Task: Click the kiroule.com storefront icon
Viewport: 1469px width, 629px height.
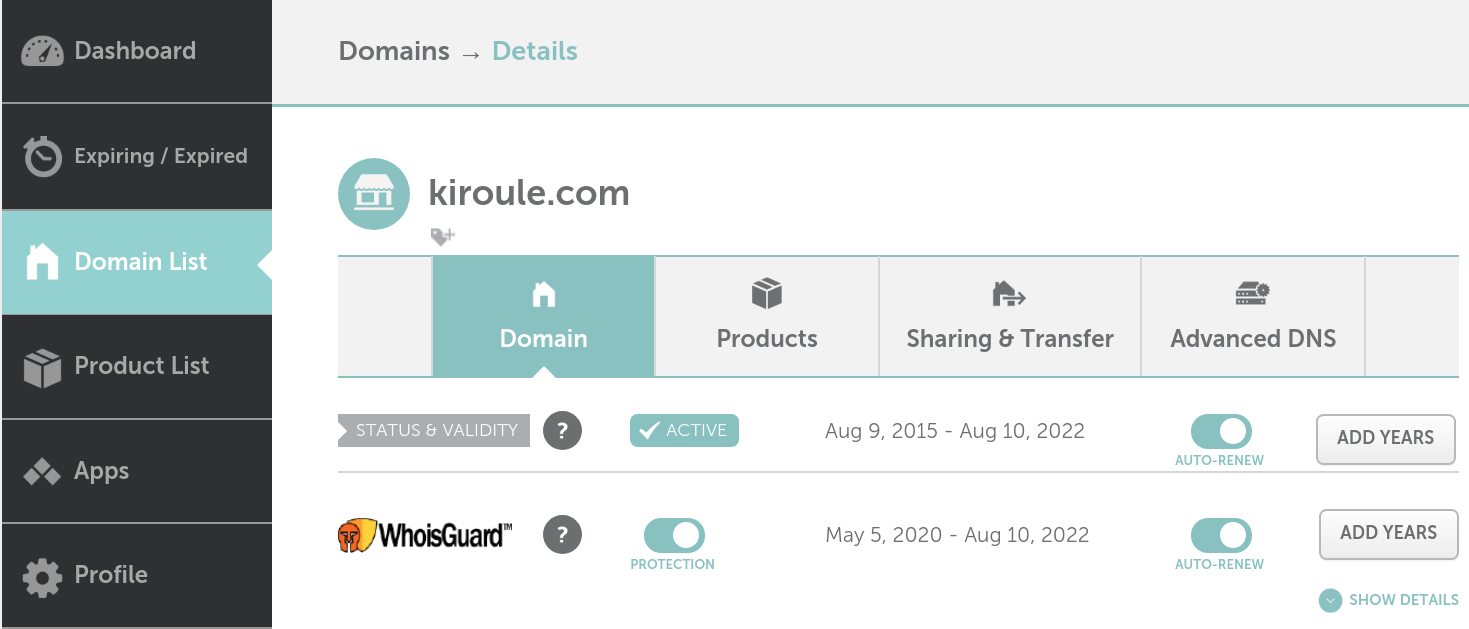Action: 374,194
